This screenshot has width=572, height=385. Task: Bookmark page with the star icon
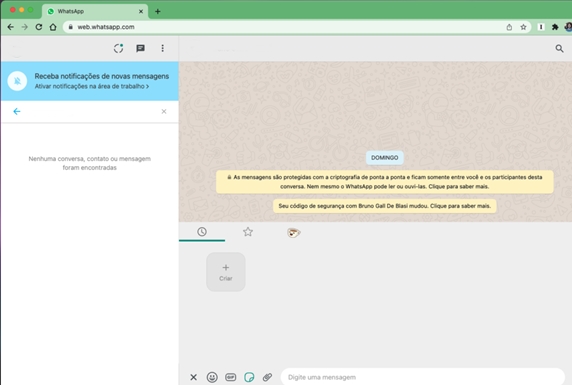(x=523, y=27)
